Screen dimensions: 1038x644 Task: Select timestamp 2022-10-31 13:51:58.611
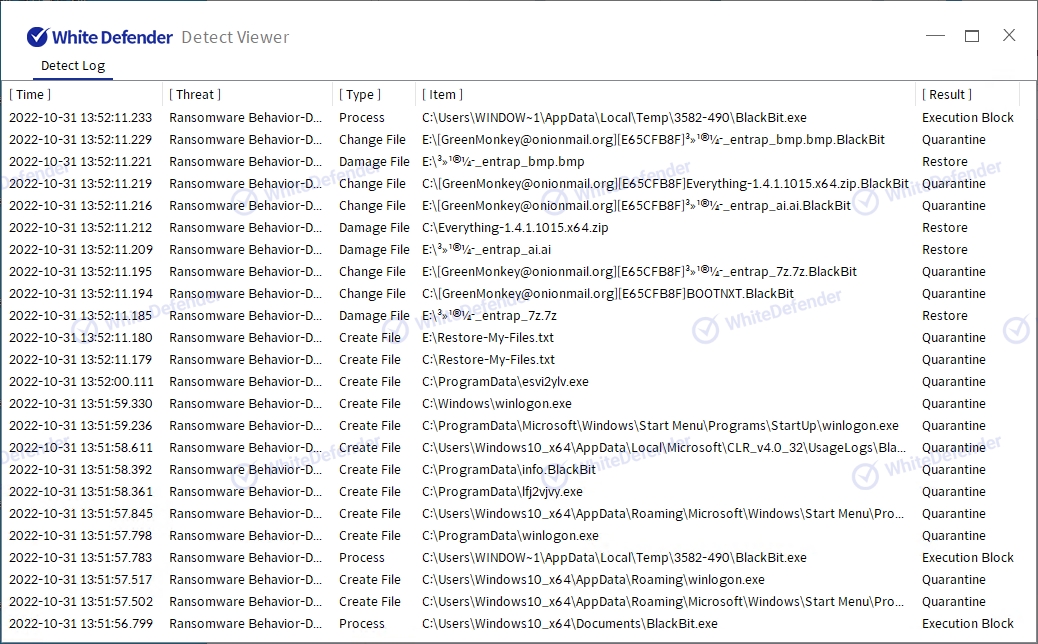click(80, 447)
